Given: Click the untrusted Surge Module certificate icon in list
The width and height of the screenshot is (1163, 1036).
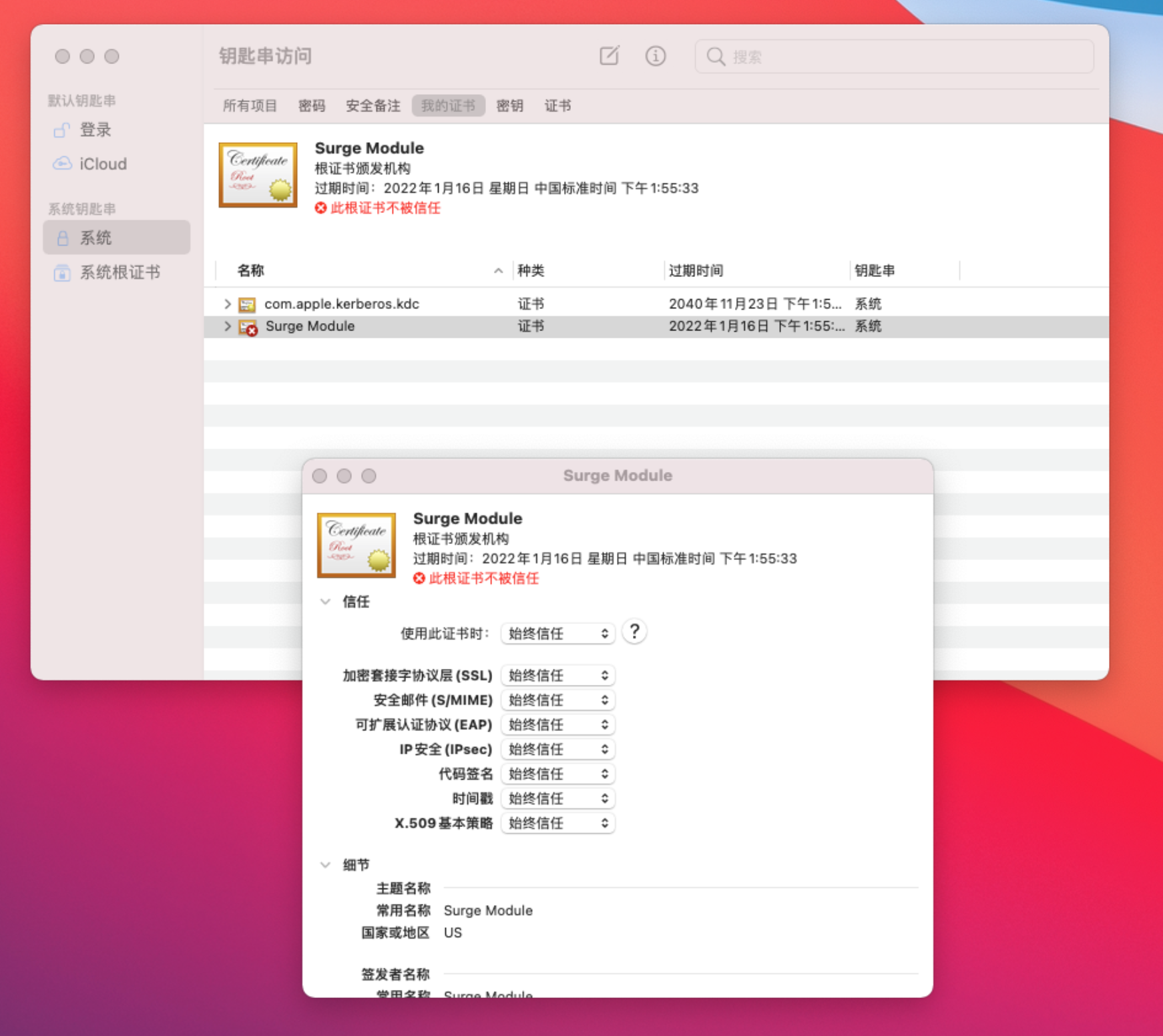Looking at the screenshot, I should (248, 327).
